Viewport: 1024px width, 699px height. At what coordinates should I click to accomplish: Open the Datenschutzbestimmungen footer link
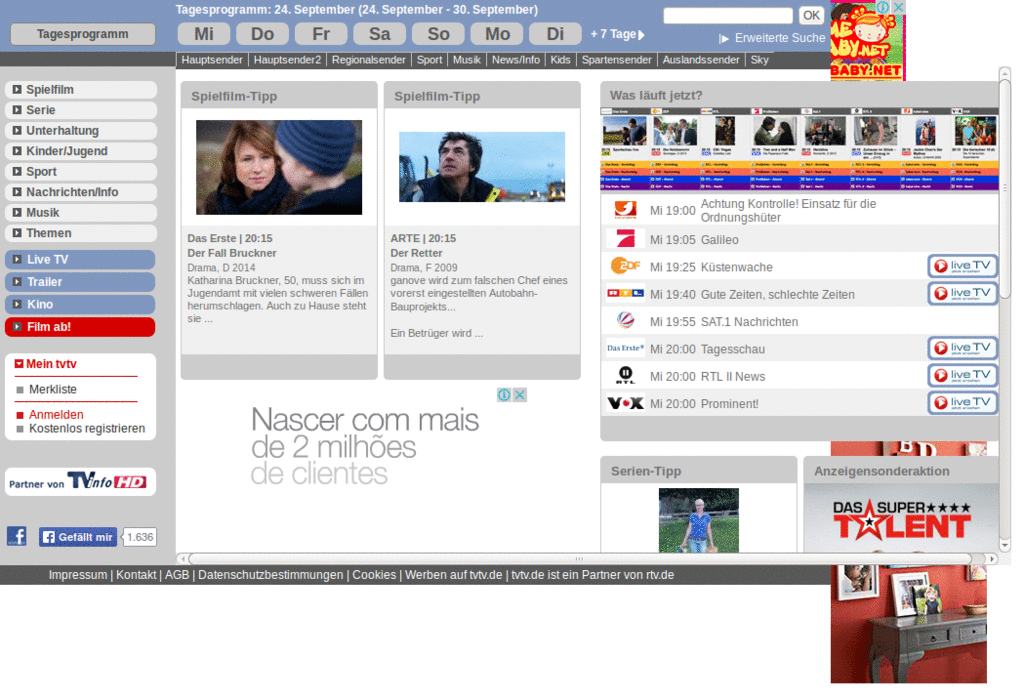[270, 575]
